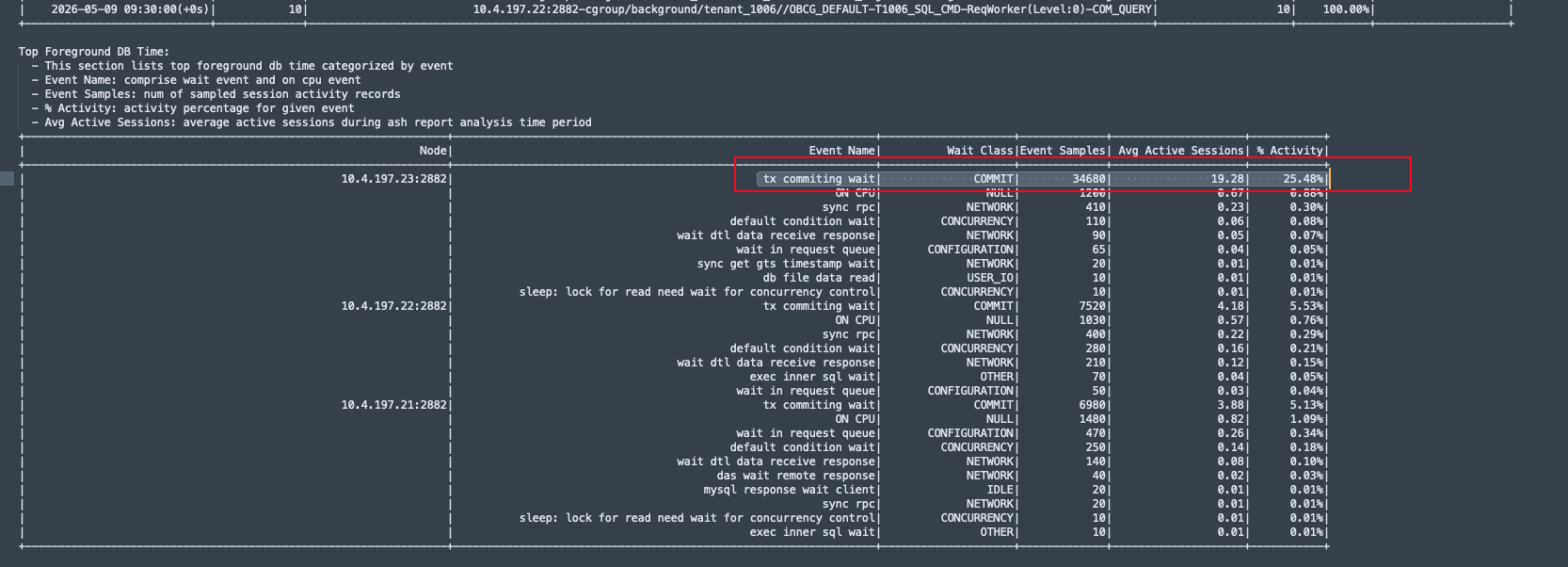The width and height of the screenshot is (1568, 567).
Task: Select the highlighted tx commiting wait cell
Action: point(819,179)
